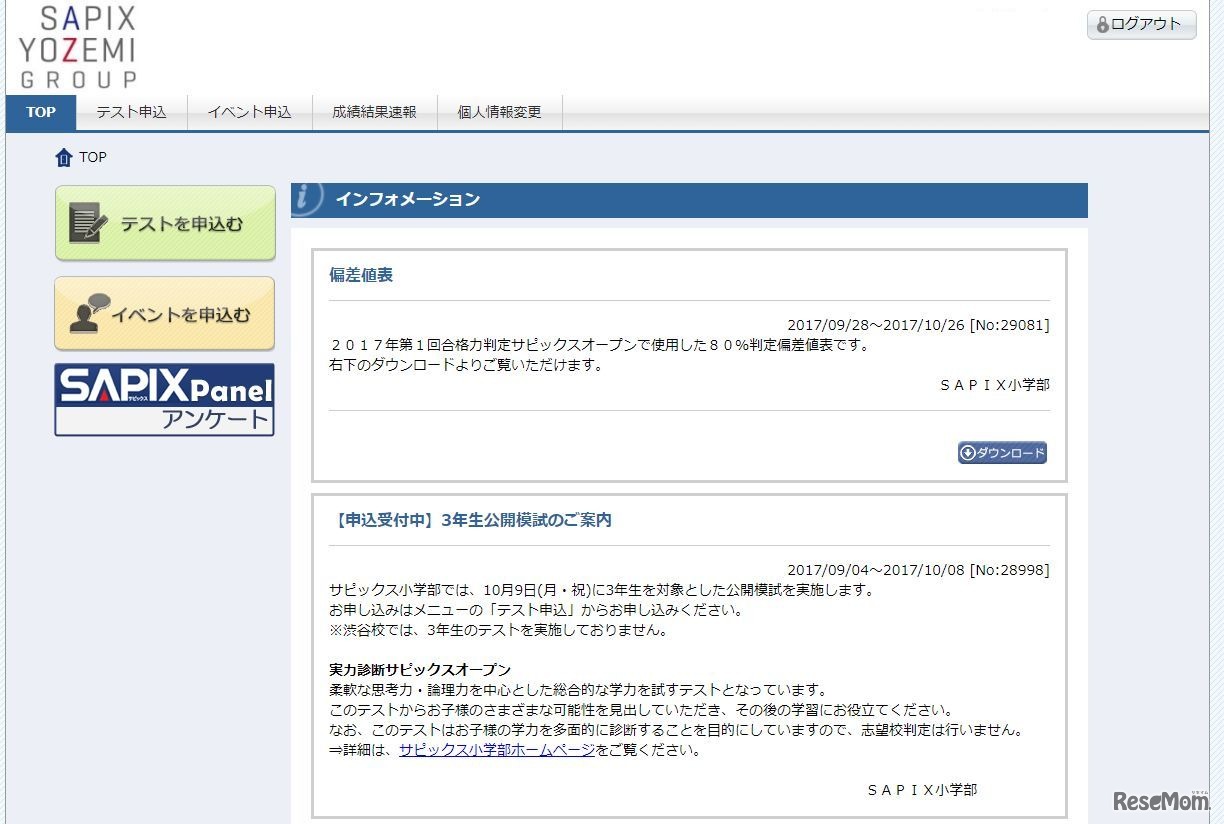Click the person icon next to ログアウト
The height and width of the screenshot is (824, 1224).
1102,24
